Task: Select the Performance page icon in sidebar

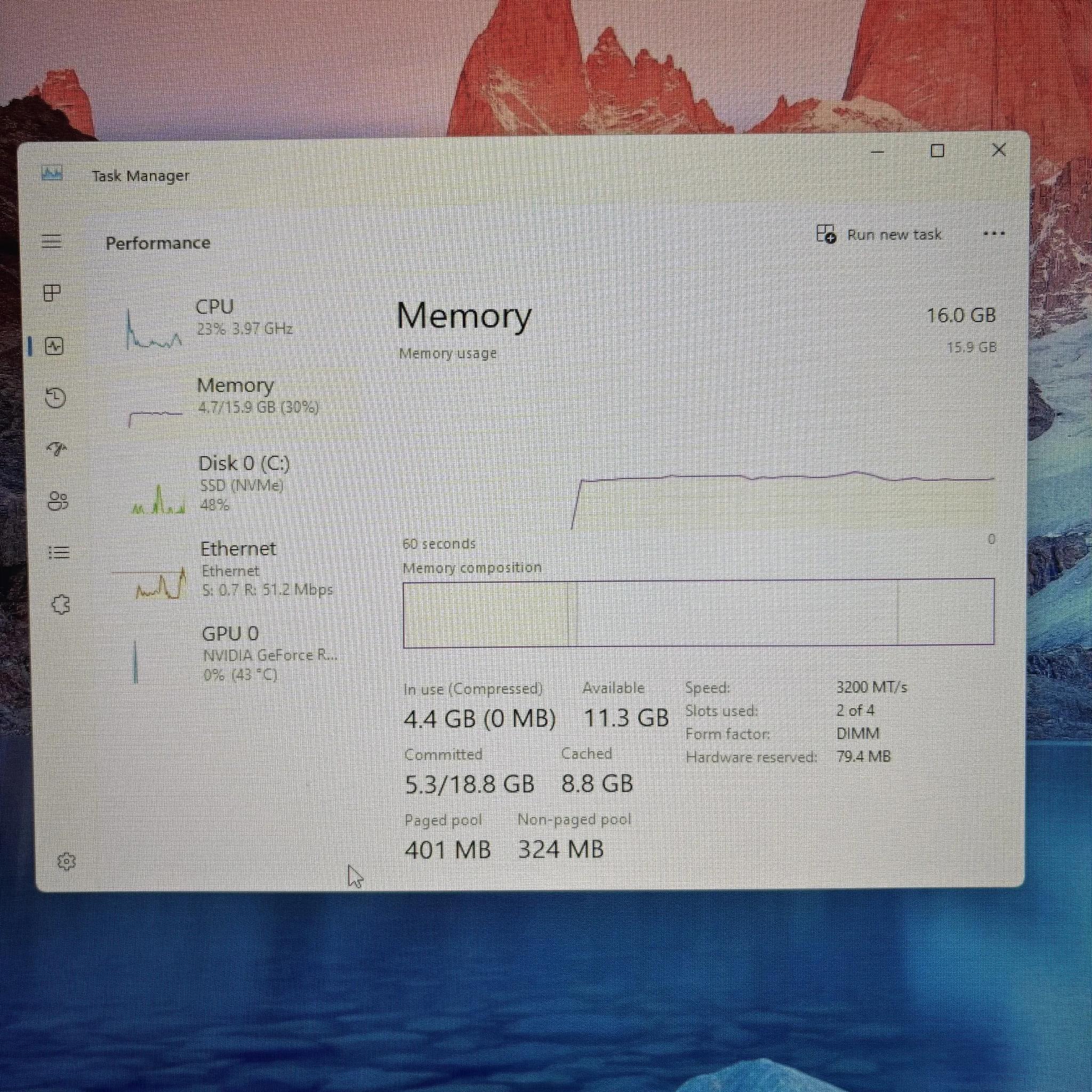Action: pyautogui.click(x=54, y=346)
